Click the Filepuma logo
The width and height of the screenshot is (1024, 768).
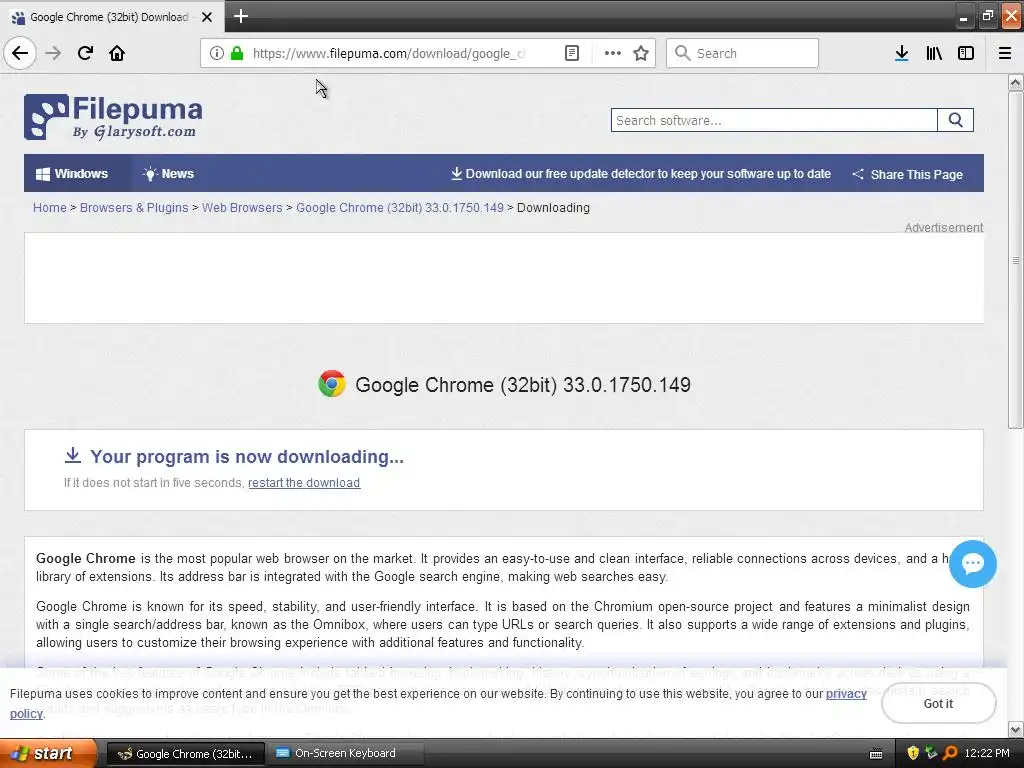tap(113, 117)
